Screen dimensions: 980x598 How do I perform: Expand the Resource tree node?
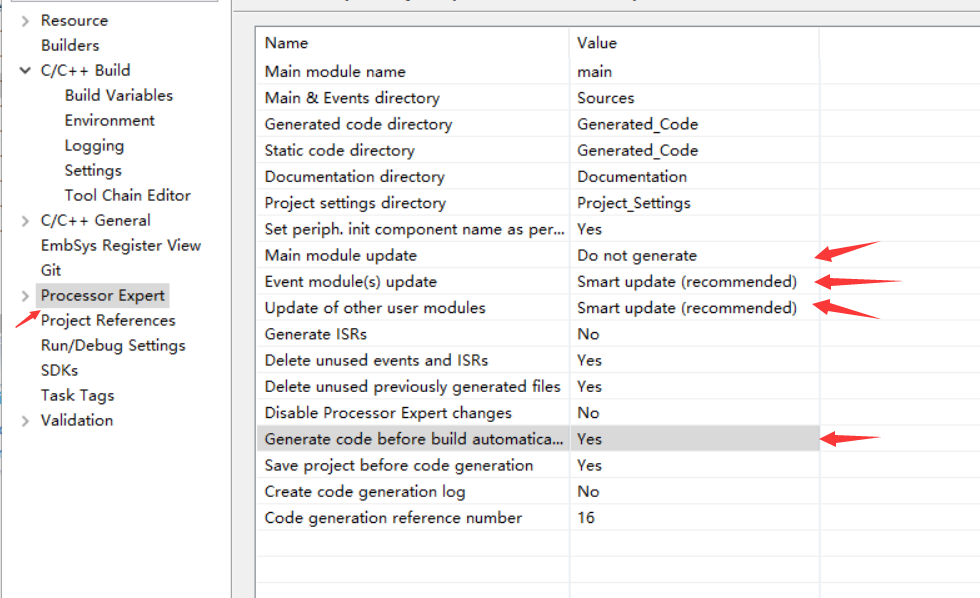tap(25, 20)
